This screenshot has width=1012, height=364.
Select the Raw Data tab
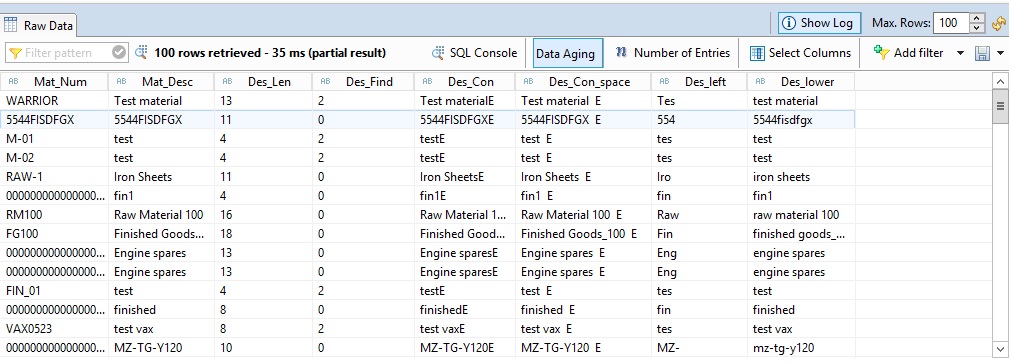39,26
